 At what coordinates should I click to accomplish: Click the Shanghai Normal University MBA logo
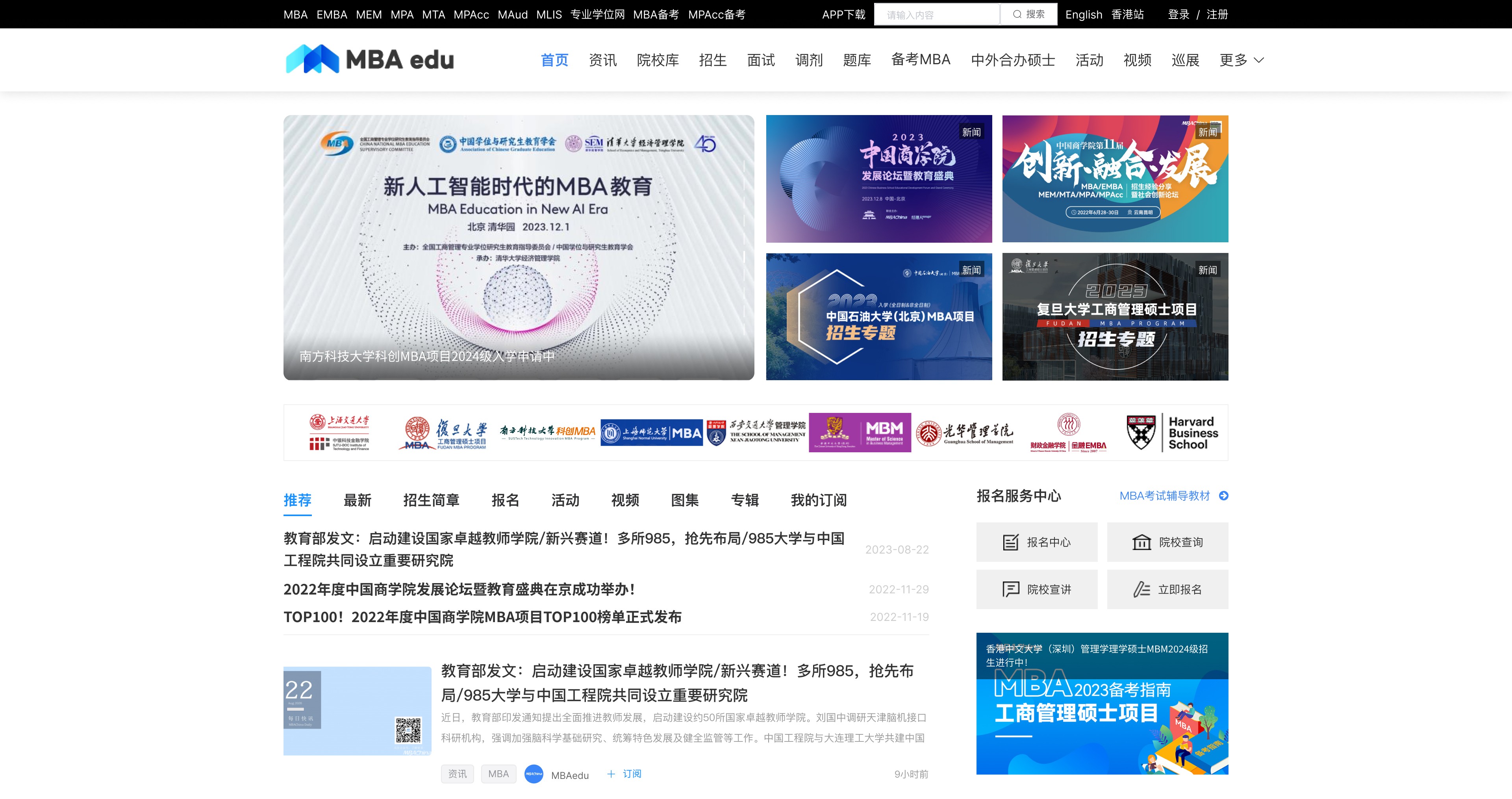[652, 433]
